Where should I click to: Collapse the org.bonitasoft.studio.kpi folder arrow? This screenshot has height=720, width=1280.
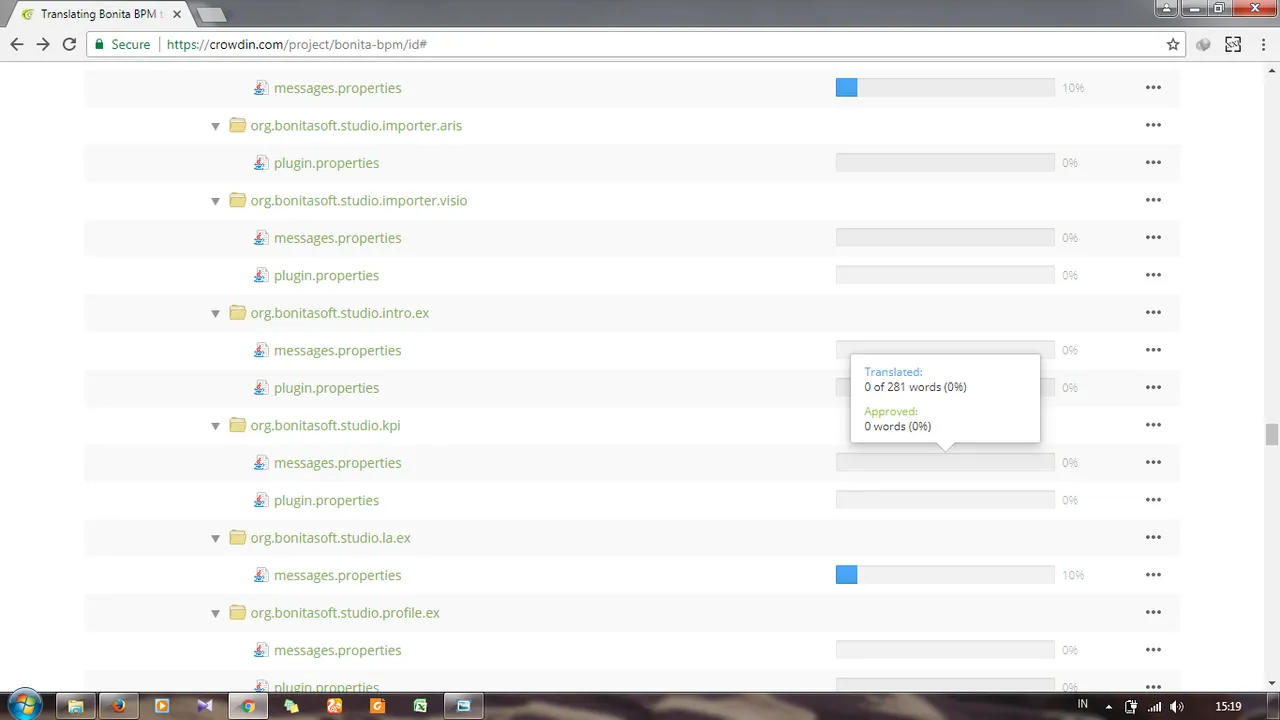215,426
